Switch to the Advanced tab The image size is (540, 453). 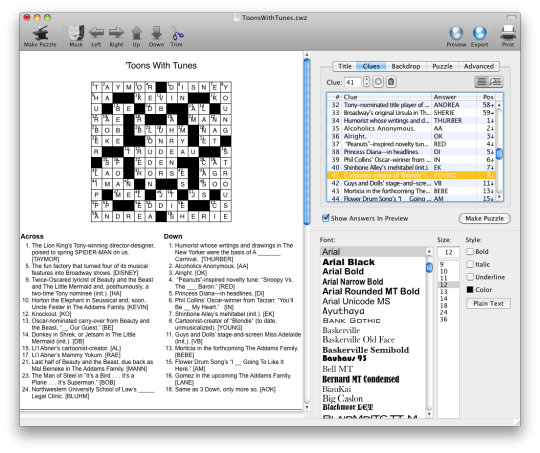479,66
